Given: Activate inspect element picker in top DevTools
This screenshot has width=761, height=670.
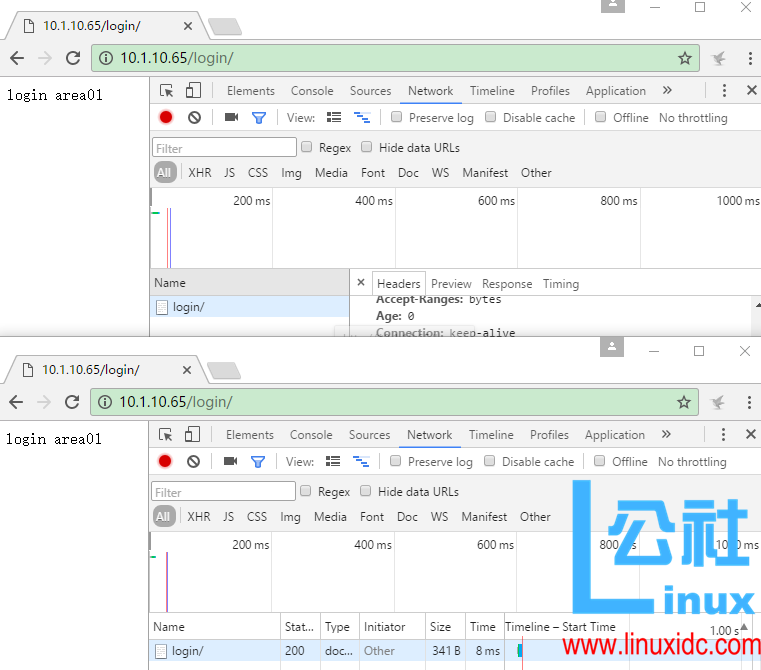Looking at the screenshot, I should tap(166, 91).
